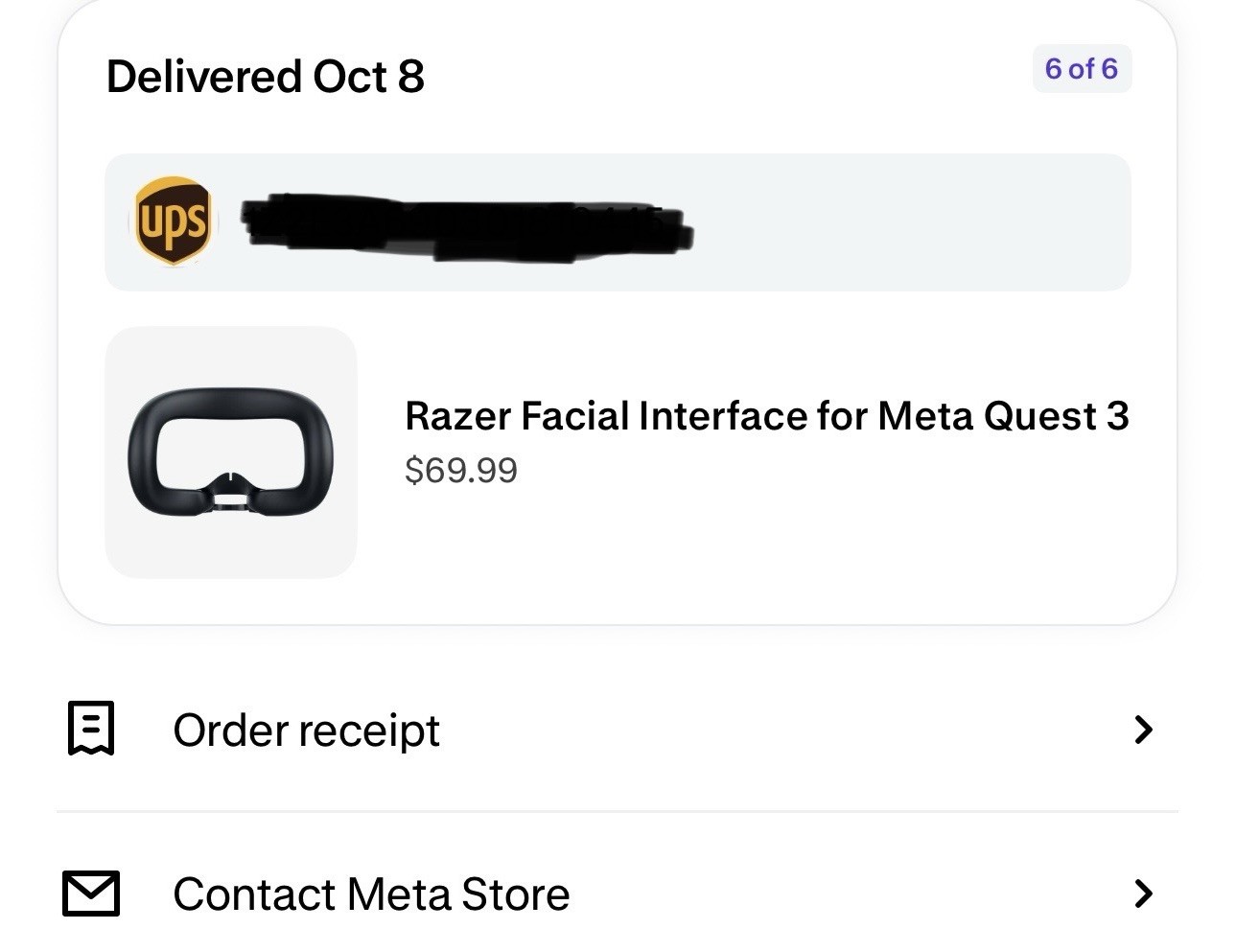Viewport: 1236px width, 952px height.
Task: Select the Contact Meta Store label
Action: point(371,894)
